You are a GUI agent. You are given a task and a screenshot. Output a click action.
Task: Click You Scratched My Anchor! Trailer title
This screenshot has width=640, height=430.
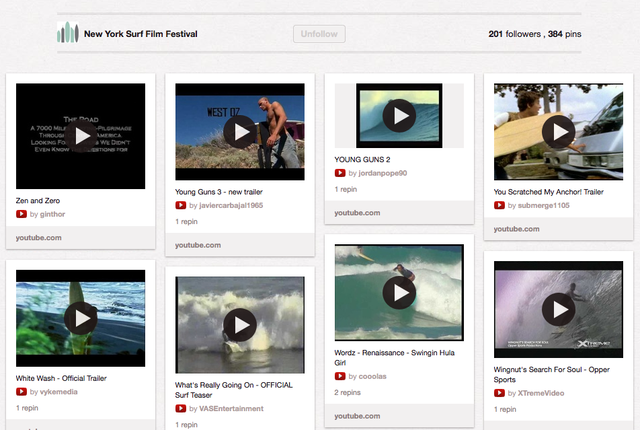(549, 192)
